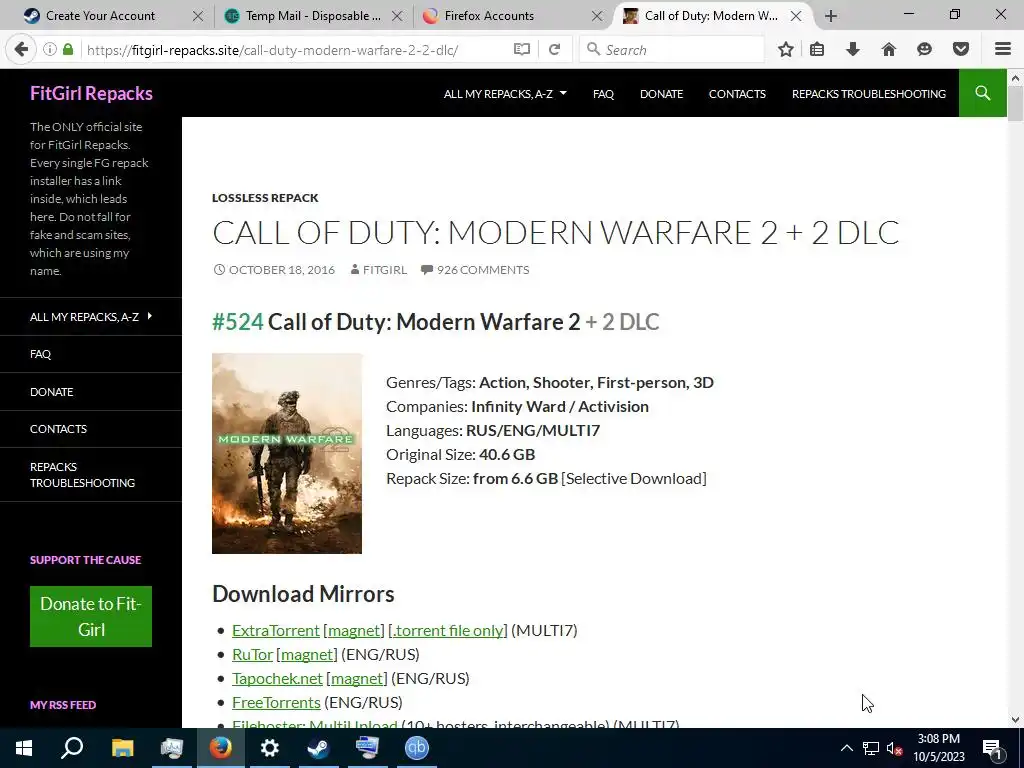Click the scrollbar down arrow
This screenshot has height=768, width=1024.
click(1015, 720)
